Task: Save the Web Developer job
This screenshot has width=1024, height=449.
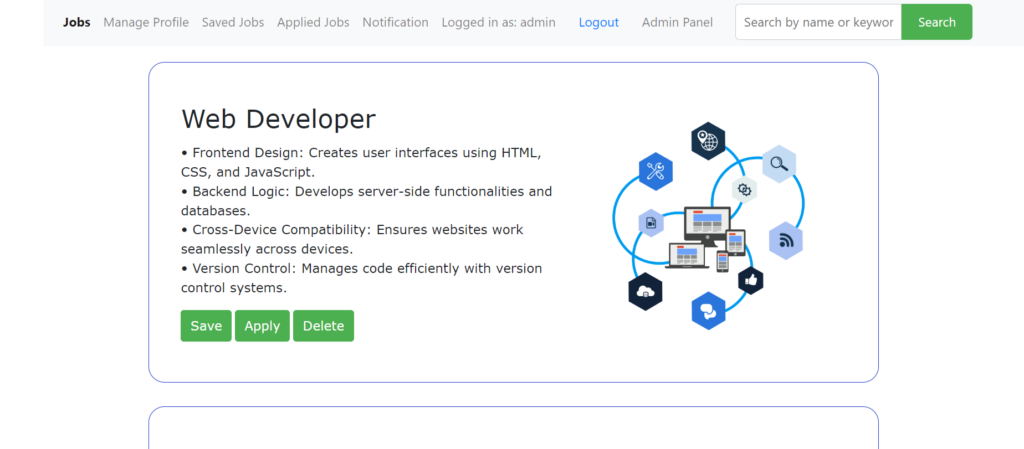Action: tap(206, 326)
